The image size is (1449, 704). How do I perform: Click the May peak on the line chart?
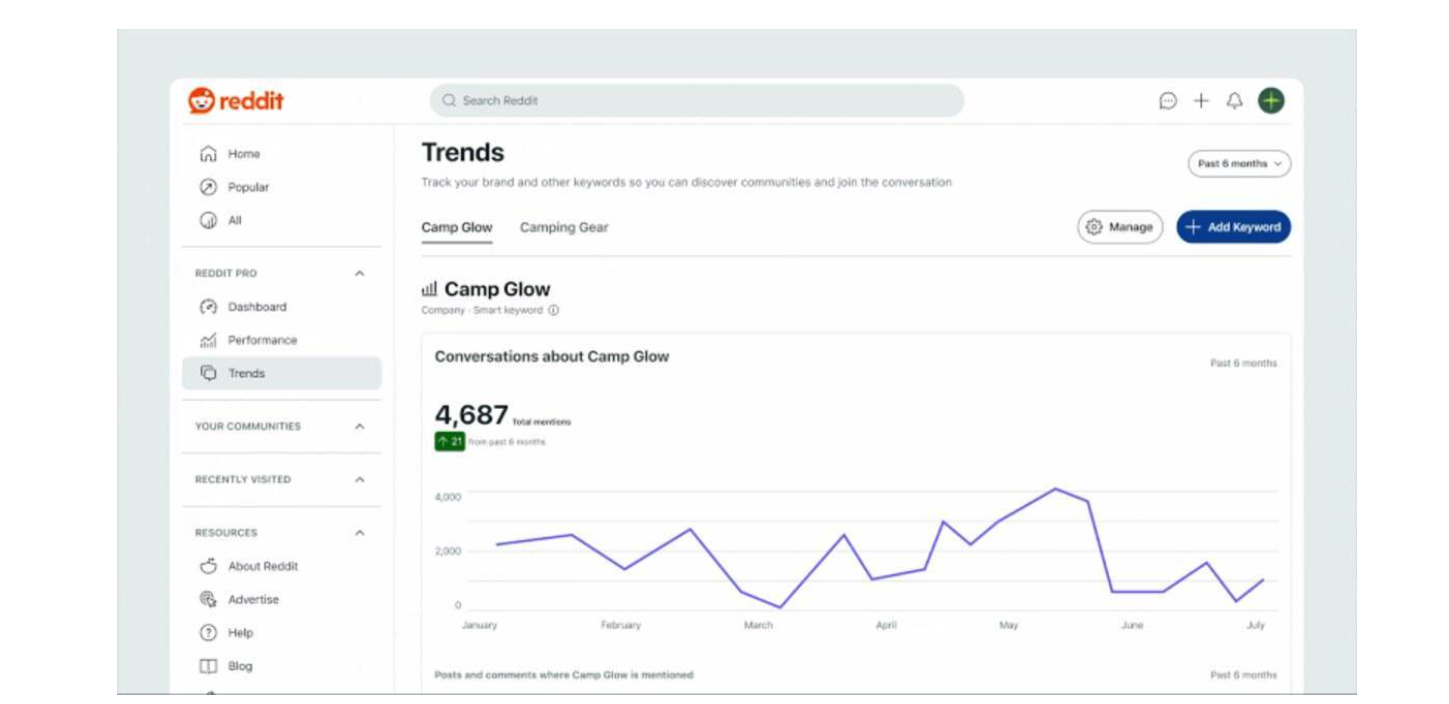click(1055, 489)
